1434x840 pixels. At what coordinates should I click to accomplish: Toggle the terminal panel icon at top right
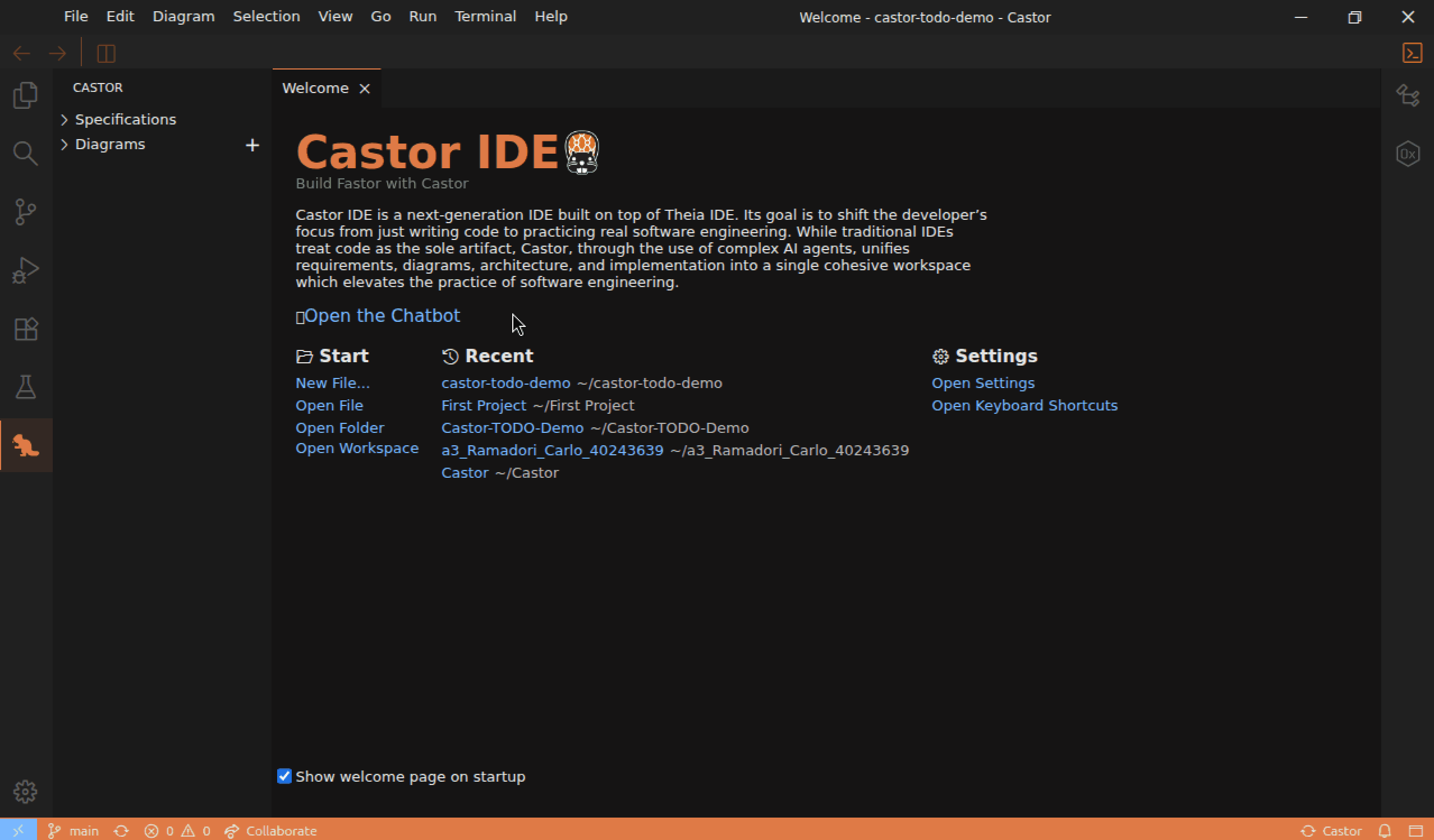point(1412,53)
